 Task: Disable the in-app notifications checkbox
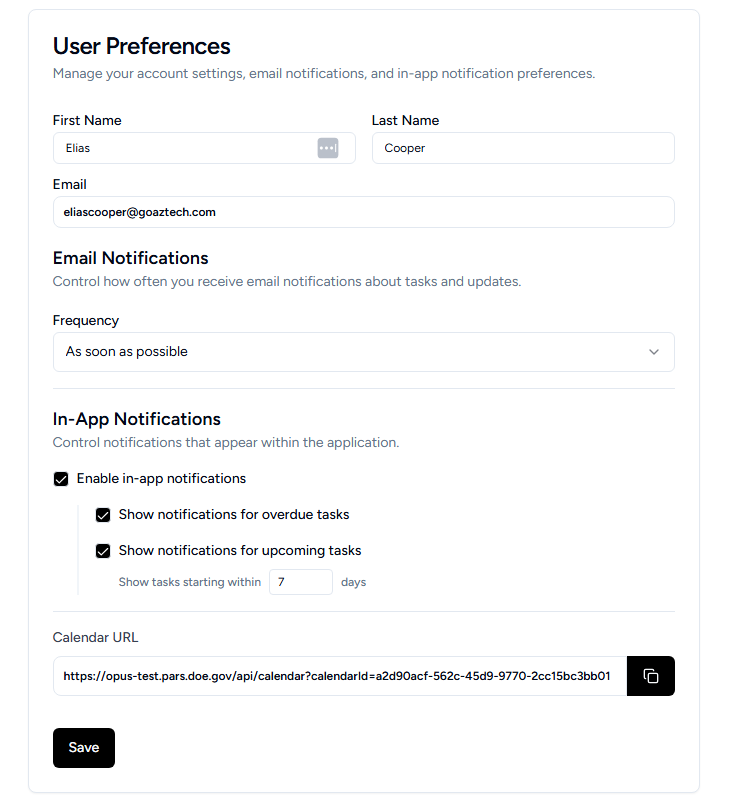click(x=61, y=479)
